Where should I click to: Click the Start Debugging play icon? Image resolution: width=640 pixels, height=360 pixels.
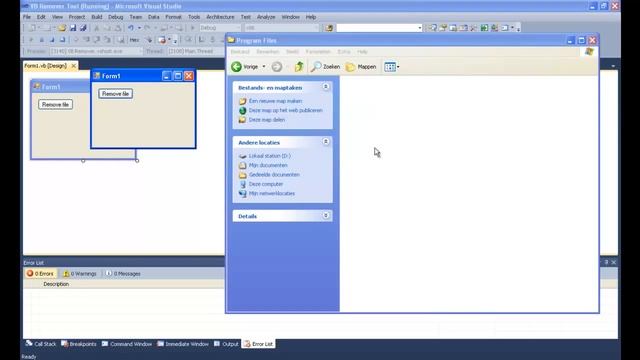(193, 28)
